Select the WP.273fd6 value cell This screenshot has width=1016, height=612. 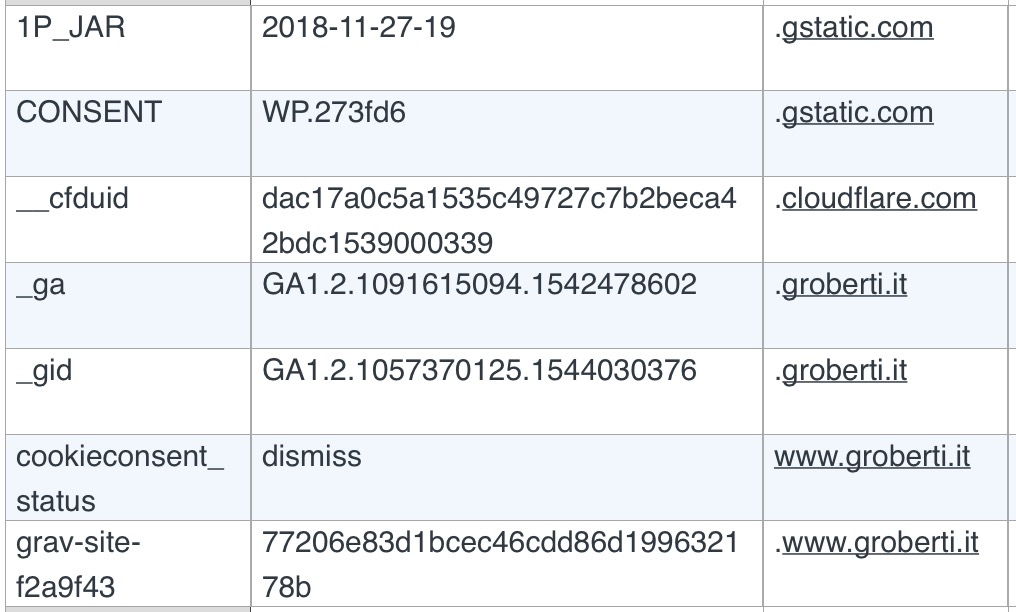tap(507, 133)
